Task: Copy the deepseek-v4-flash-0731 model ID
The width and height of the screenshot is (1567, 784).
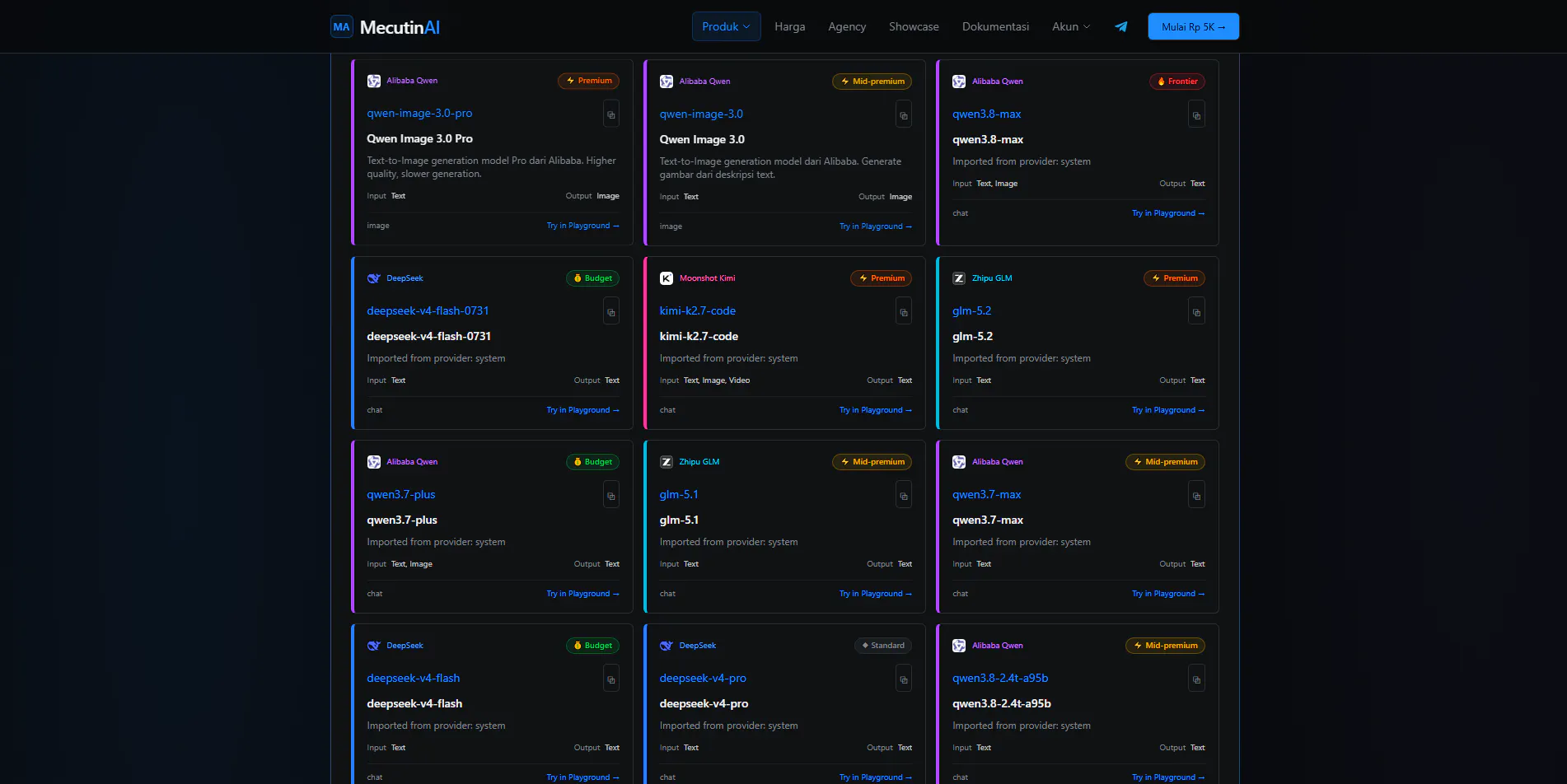Action: (x=611, y=312)
